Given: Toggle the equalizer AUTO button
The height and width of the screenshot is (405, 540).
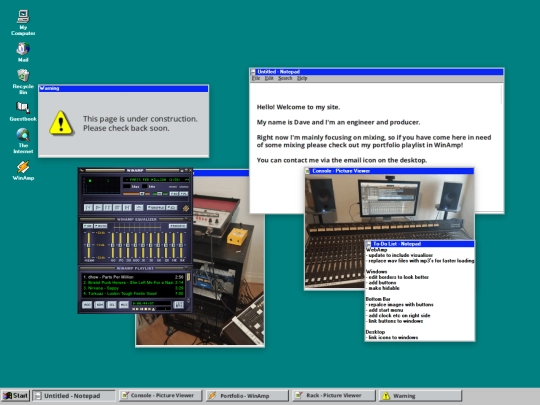Looking at the screenshot, I should click(x=101, y=226).
